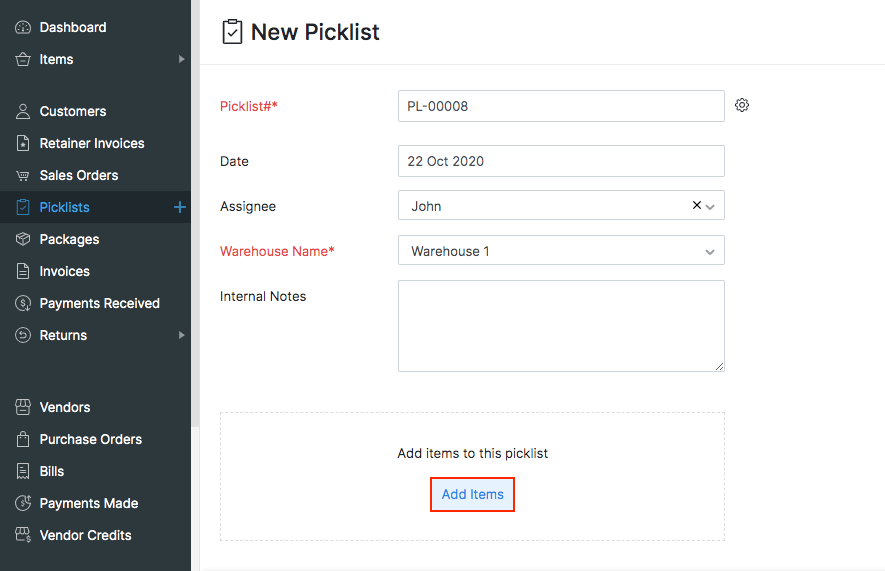Screen dimensions: 885x571
Task: Open Bills from the sidebar
Action: pos(51,471)
